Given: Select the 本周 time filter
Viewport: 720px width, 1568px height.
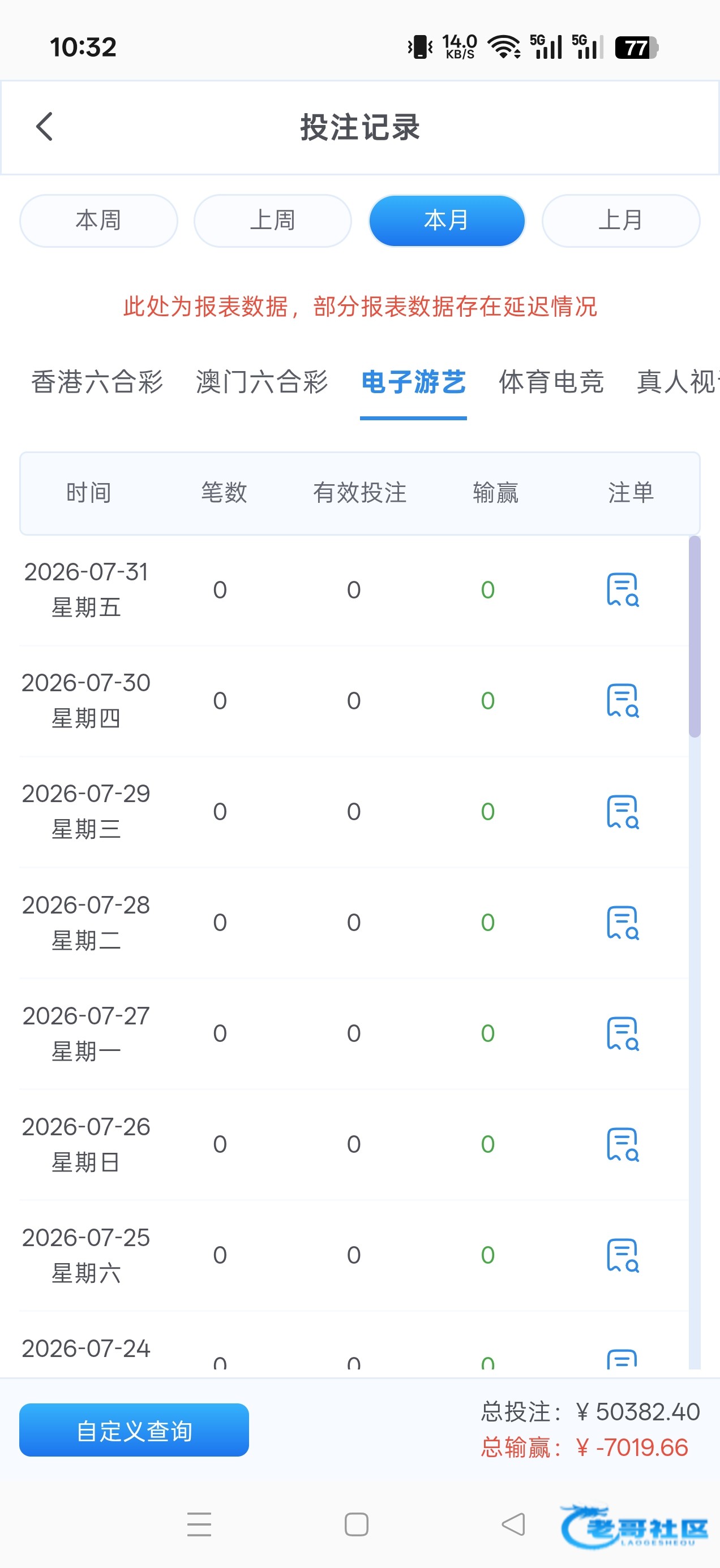Looking at the screenshot, I should click(x=98, y=221).
